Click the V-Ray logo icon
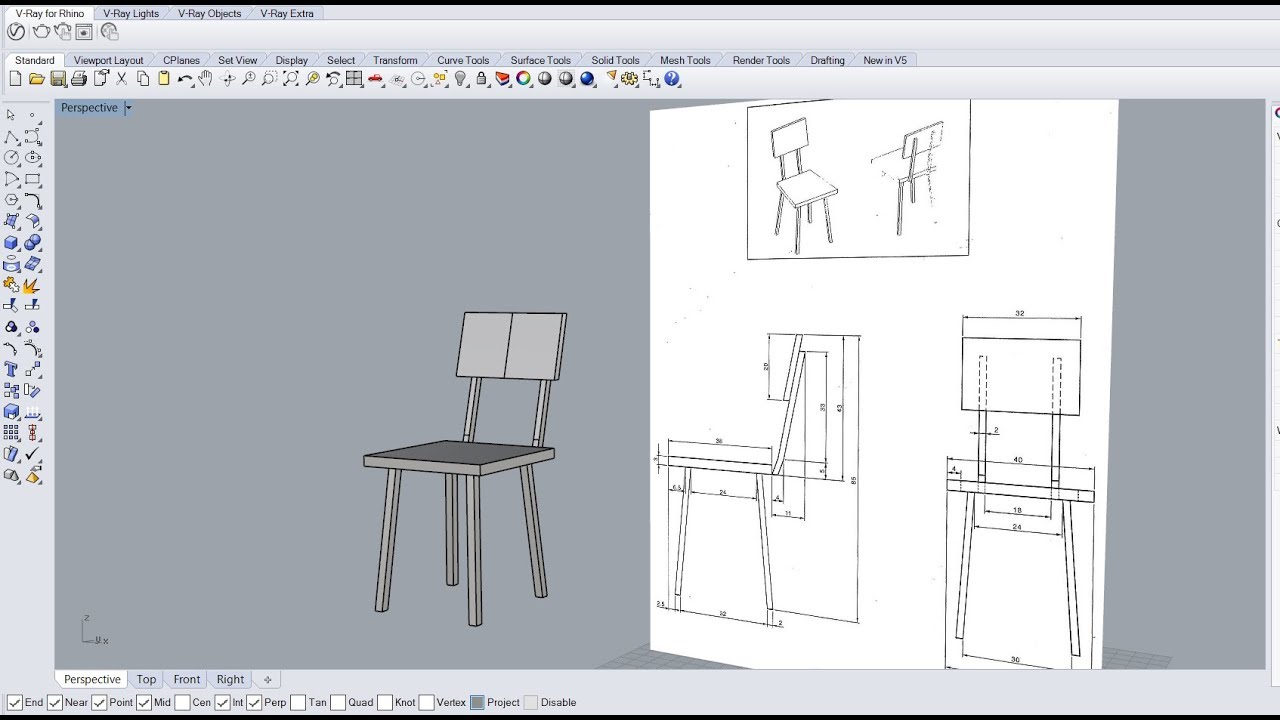This screenshot has height=720, width=1280. (16, 32)
